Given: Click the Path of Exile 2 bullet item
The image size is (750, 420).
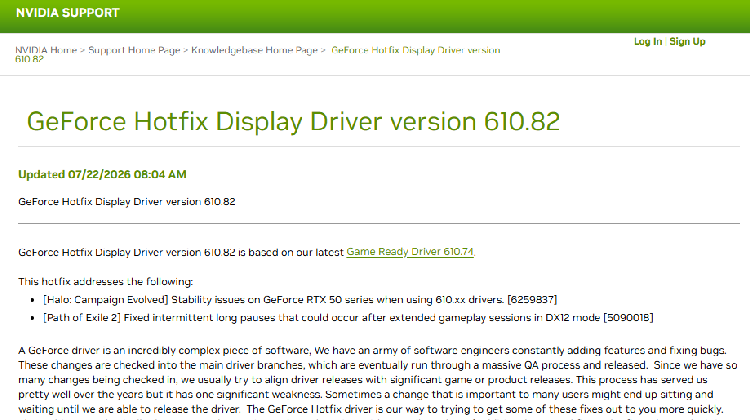Looking at the screenshot, I should pos(348,318).
